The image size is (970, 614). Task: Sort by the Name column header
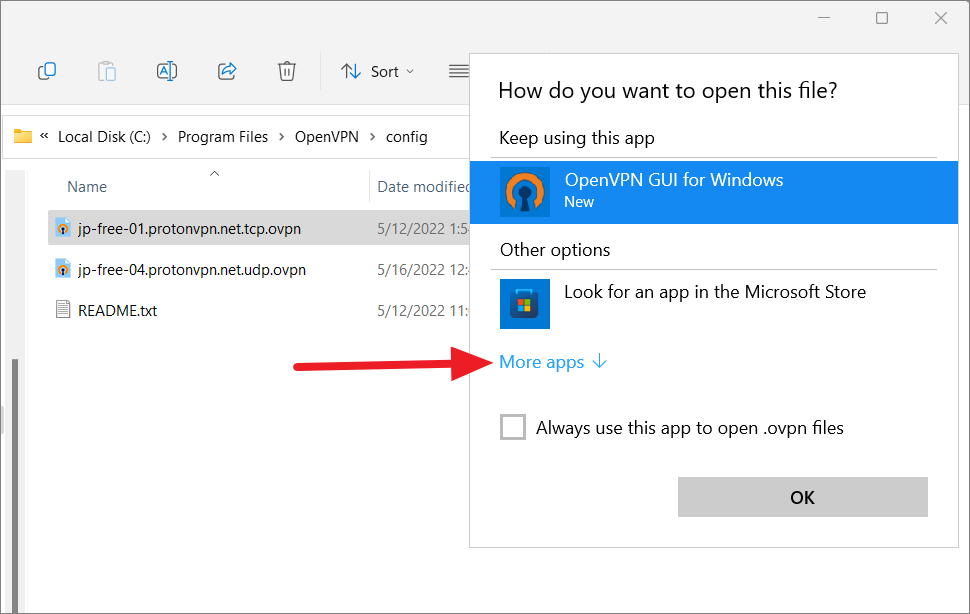coord(87,187)
